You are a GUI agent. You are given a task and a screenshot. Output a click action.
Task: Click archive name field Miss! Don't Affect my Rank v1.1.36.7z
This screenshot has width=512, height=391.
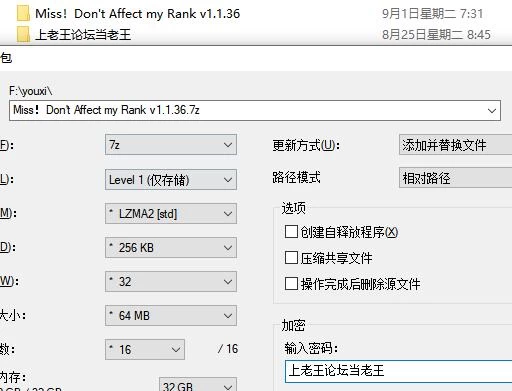[x=255, y=110]
